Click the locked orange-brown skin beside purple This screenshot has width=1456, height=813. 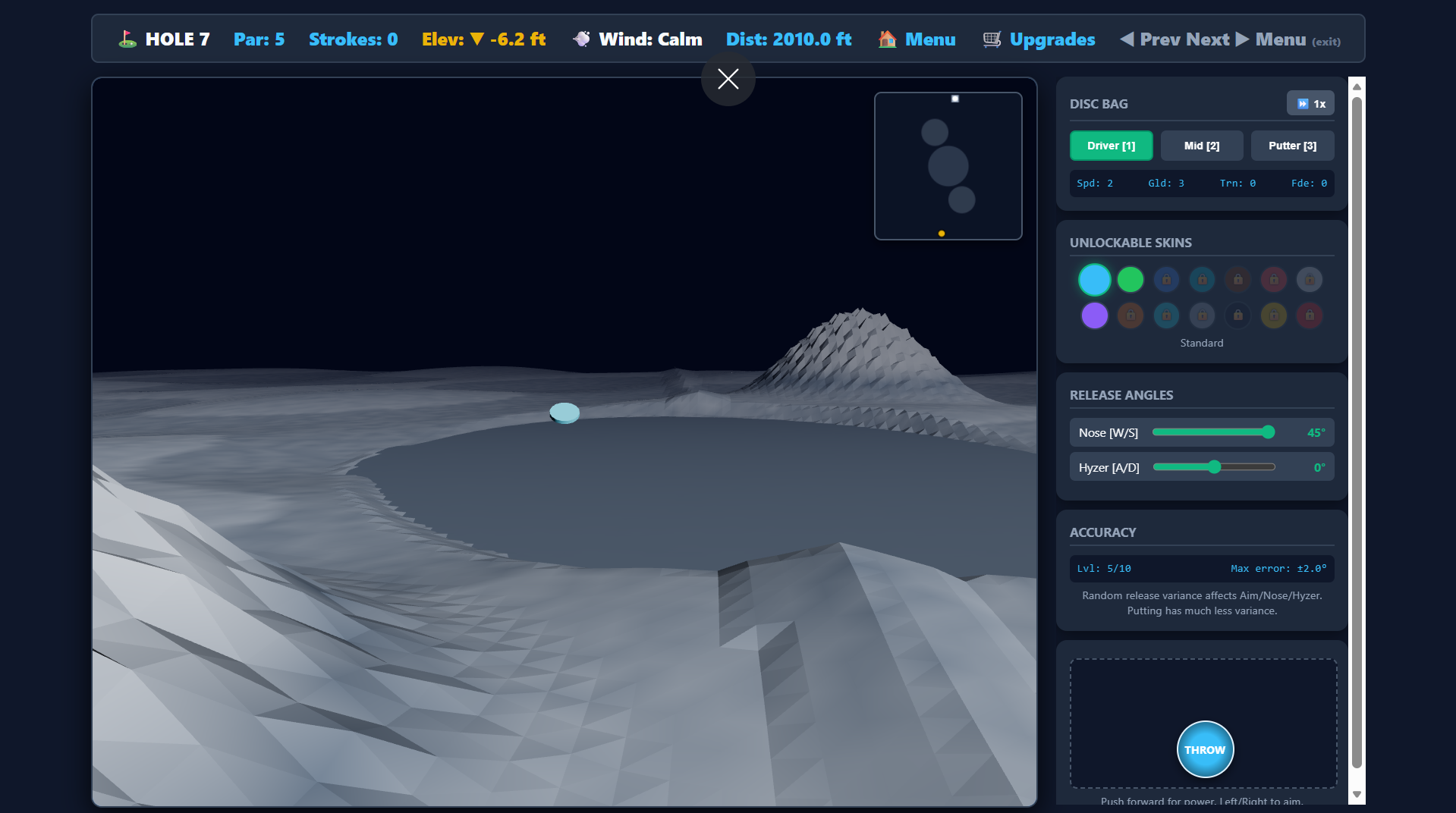pyautogui.click(x=1131, y=315)
